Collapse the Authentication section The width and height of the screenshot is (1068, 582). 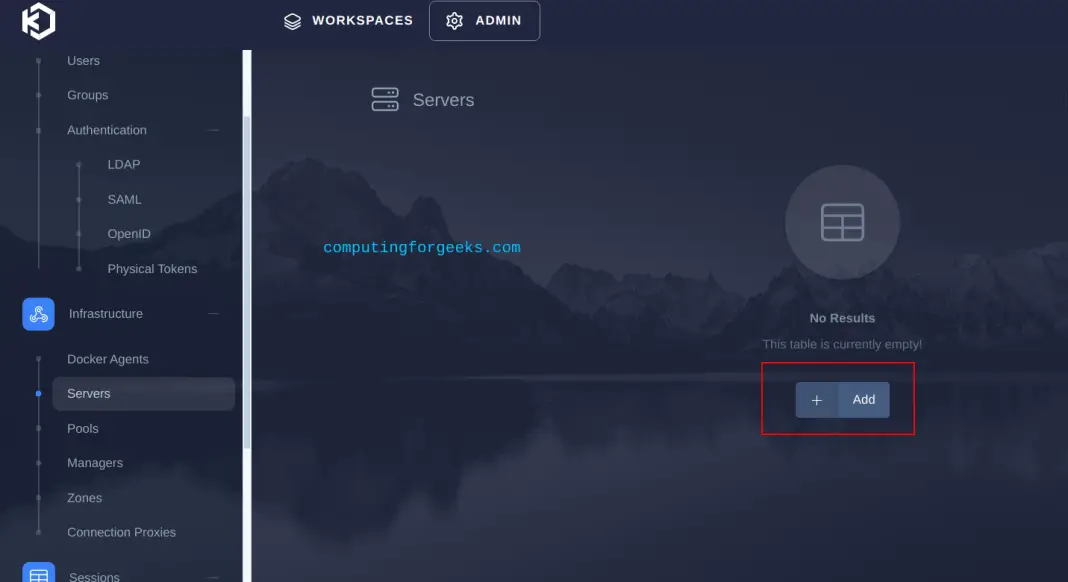pyautogui.click(x=213, y=130)
